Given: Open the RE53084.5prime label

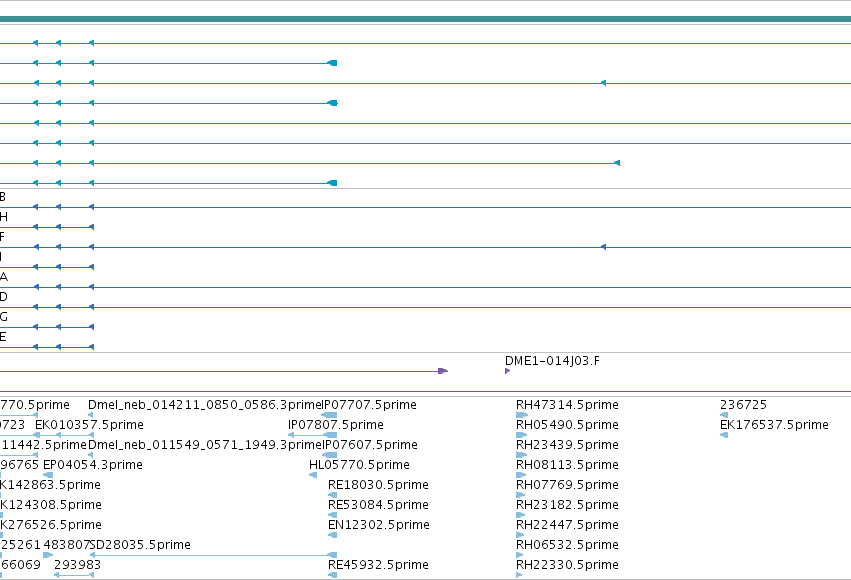Looking at the screenshot, I should (378, 505).
